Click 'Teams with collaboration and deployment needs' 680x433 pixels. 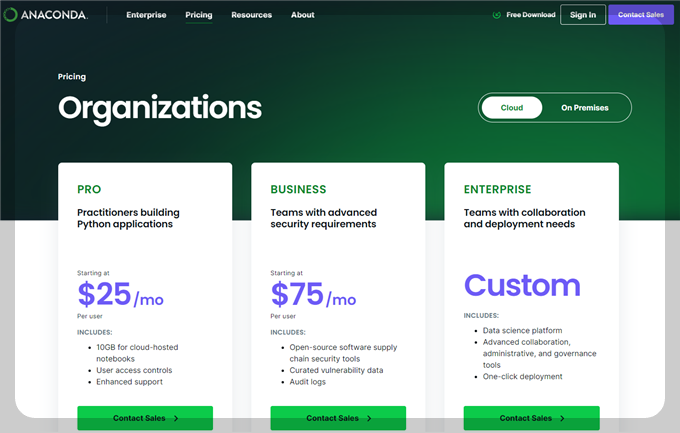(524, 218)
